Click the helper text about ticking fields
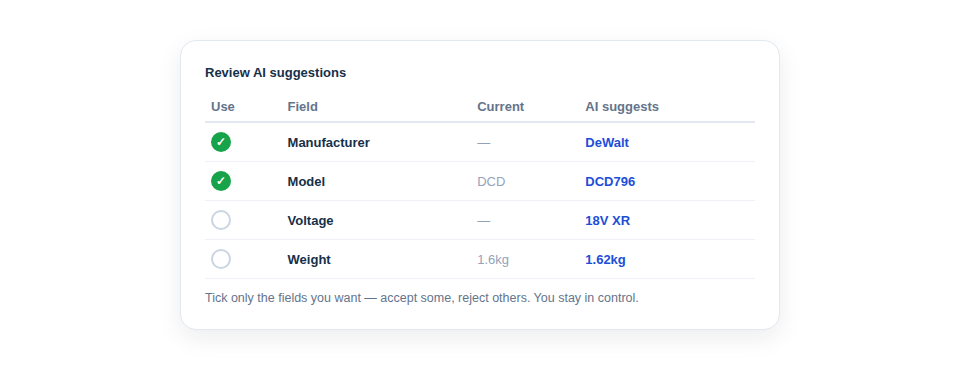This screenshot has height=370, width=960. (422, 298)
